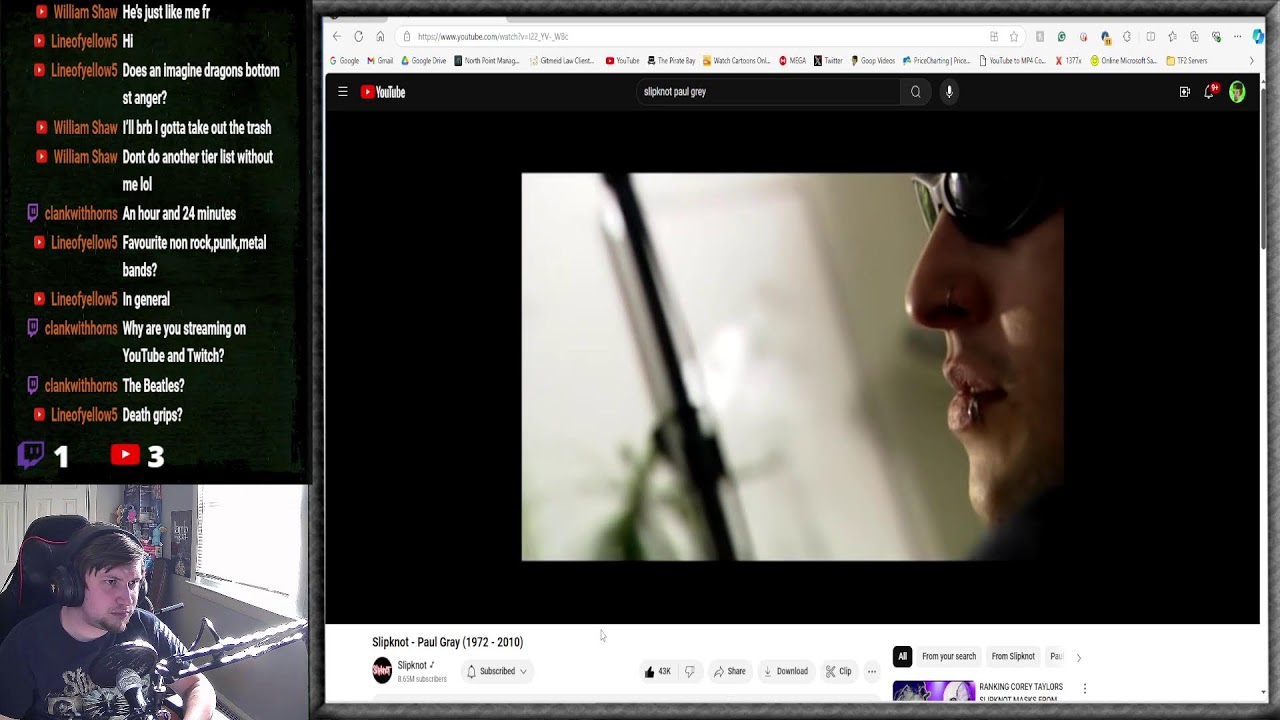Open the Edge favorites star-list icon
Image resolution: width=1280 pixels, height=720 pixels.
point(1172,36)
